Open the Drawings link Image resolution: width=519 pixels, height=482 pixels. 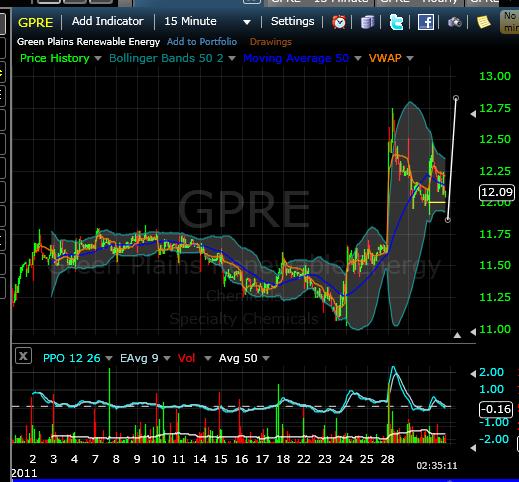pyautogui.click(x=271, y=42)
